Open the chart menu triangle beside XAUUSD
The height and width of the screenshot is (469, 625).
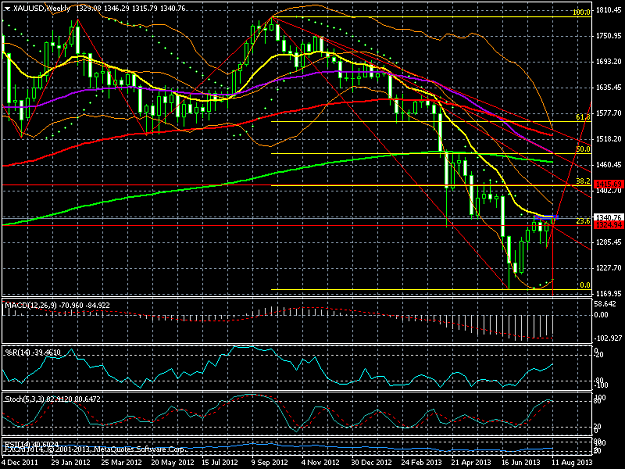pos(7,8)
